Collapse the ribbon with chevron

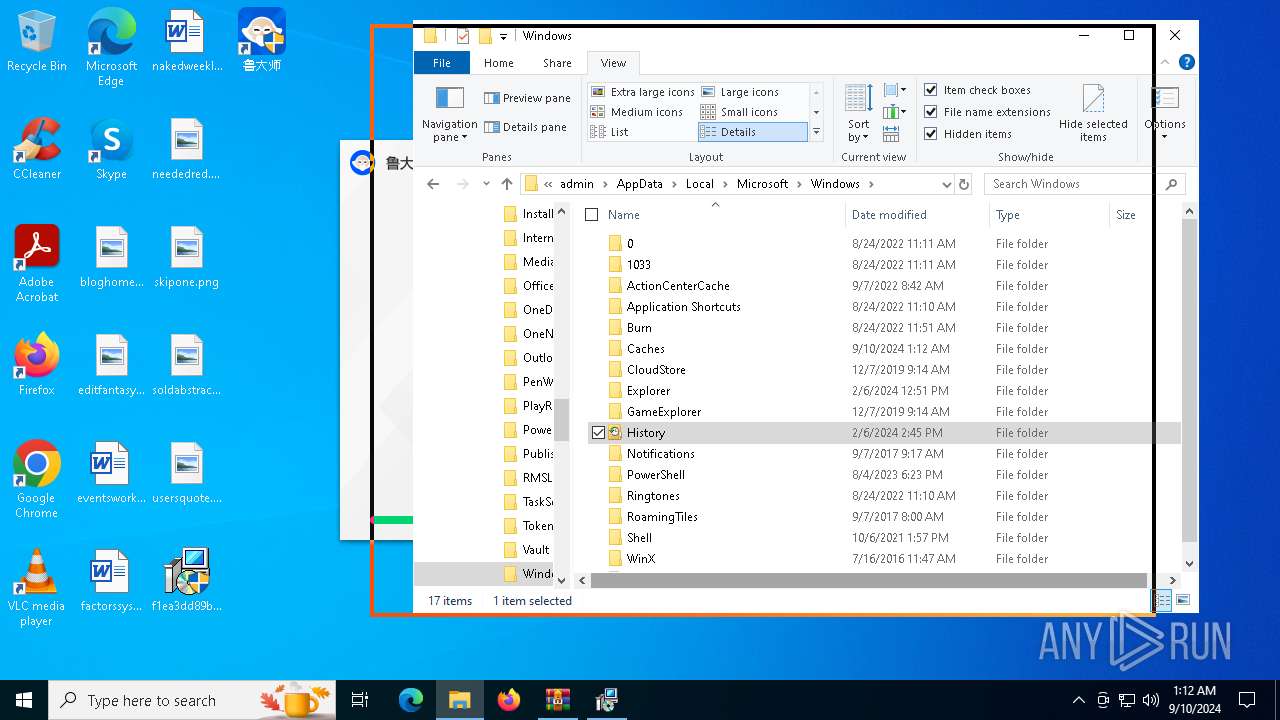(1165, 62)
